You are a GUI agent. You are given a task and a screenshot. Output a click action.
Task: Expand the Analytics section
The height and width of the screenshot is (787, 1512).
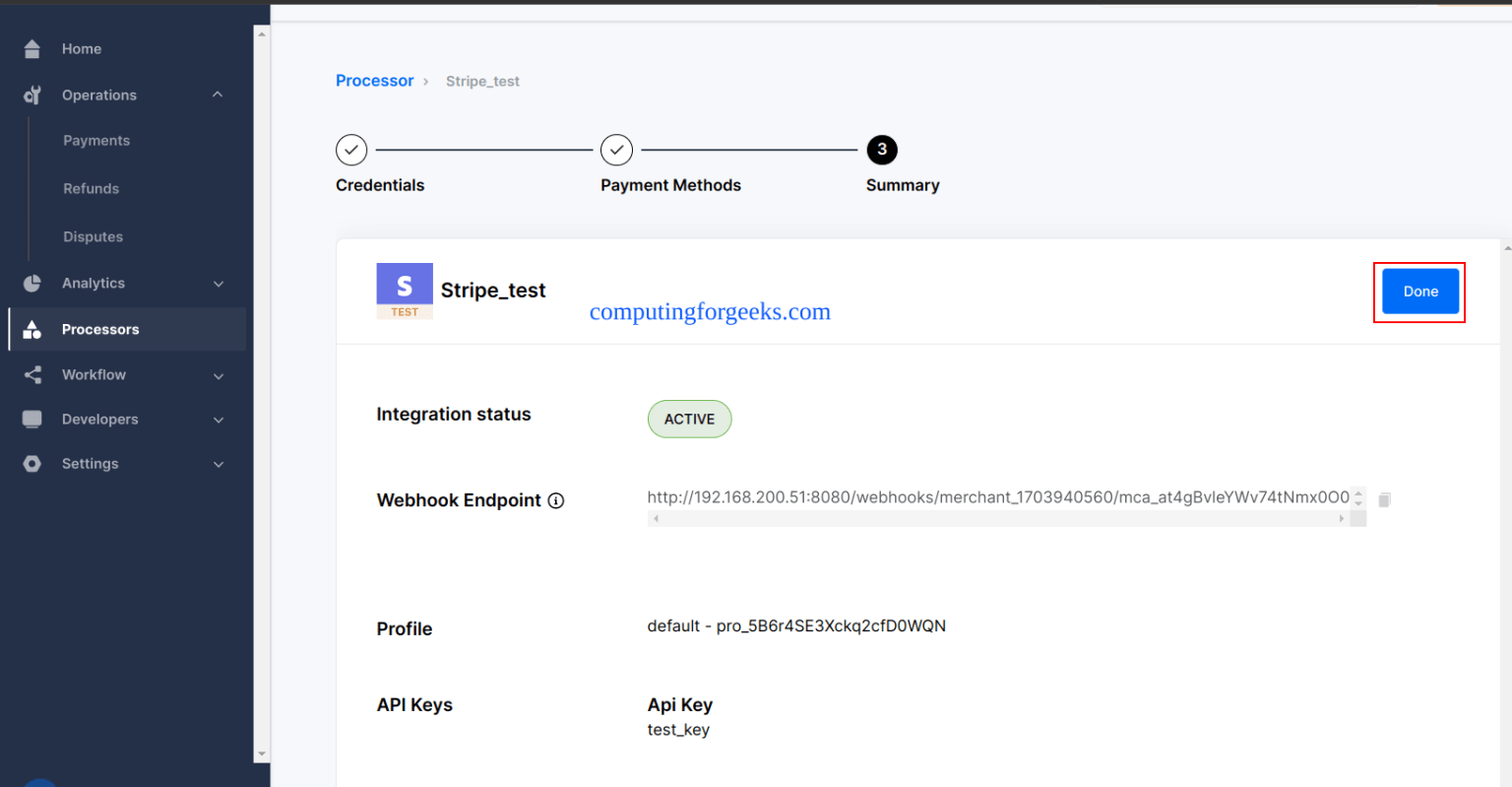(218, 283)
